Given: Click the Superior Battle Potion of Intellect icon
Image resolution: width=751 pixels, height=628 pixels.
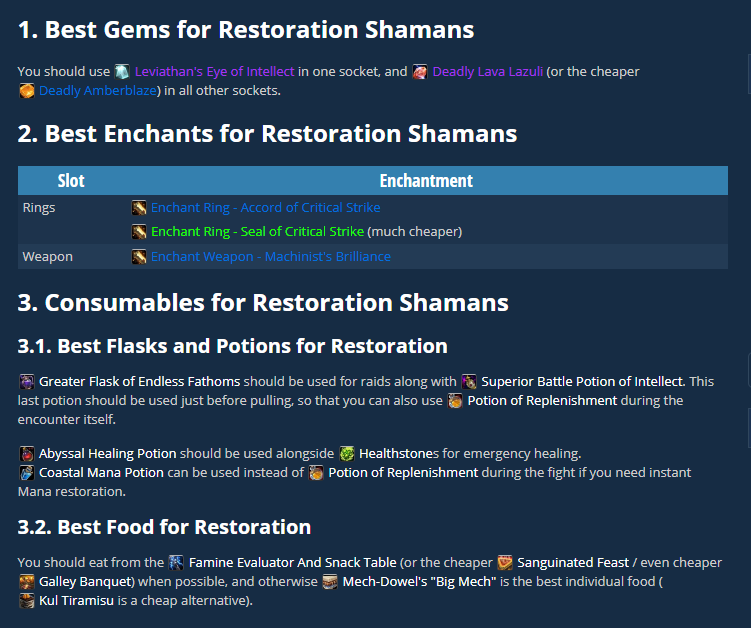Looking at the screenshot, I should pyautogui.click(x=469, y=382).
